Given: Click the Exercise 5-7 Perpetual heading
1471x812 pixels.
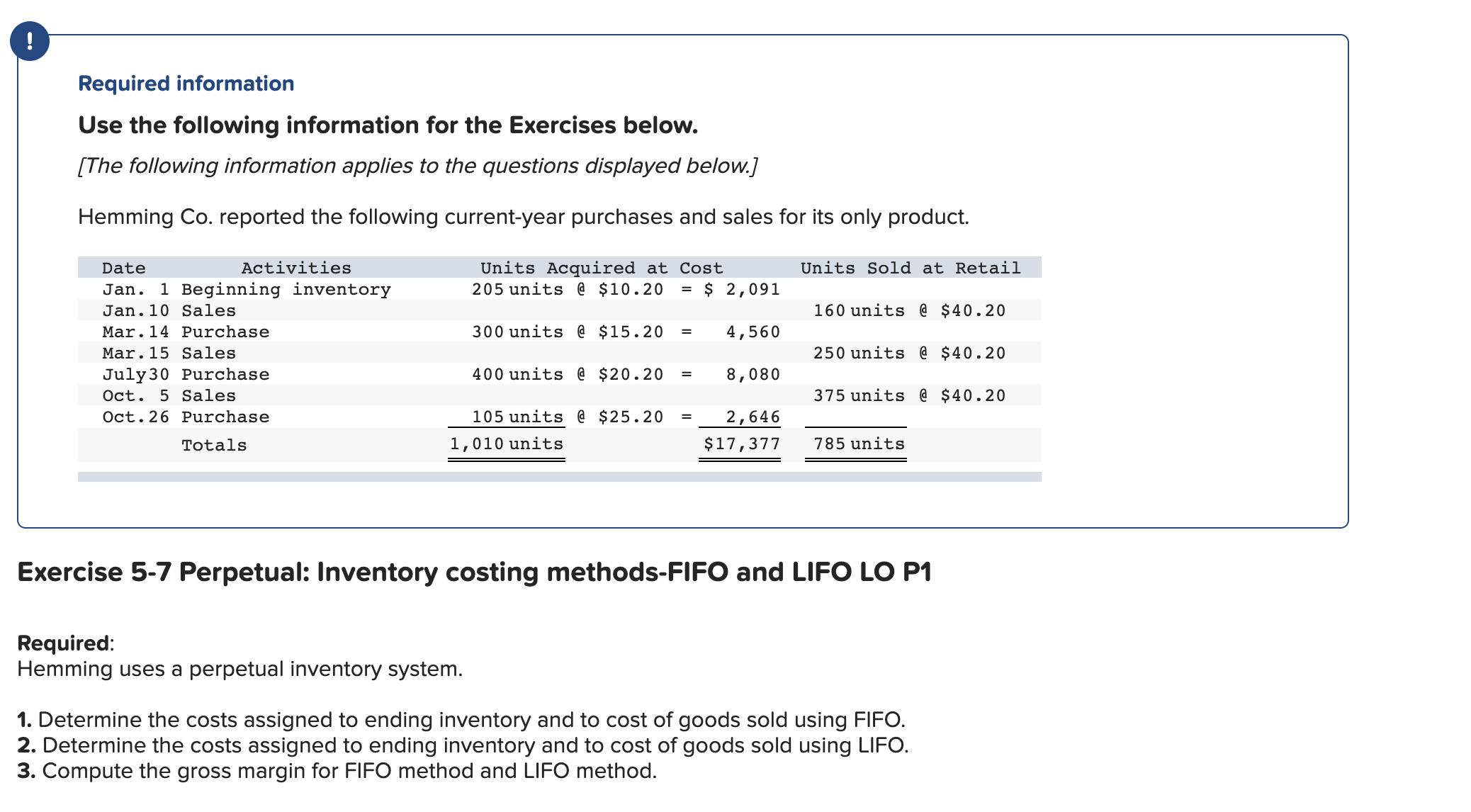Looking at the screenshot, I should [474, 572].
